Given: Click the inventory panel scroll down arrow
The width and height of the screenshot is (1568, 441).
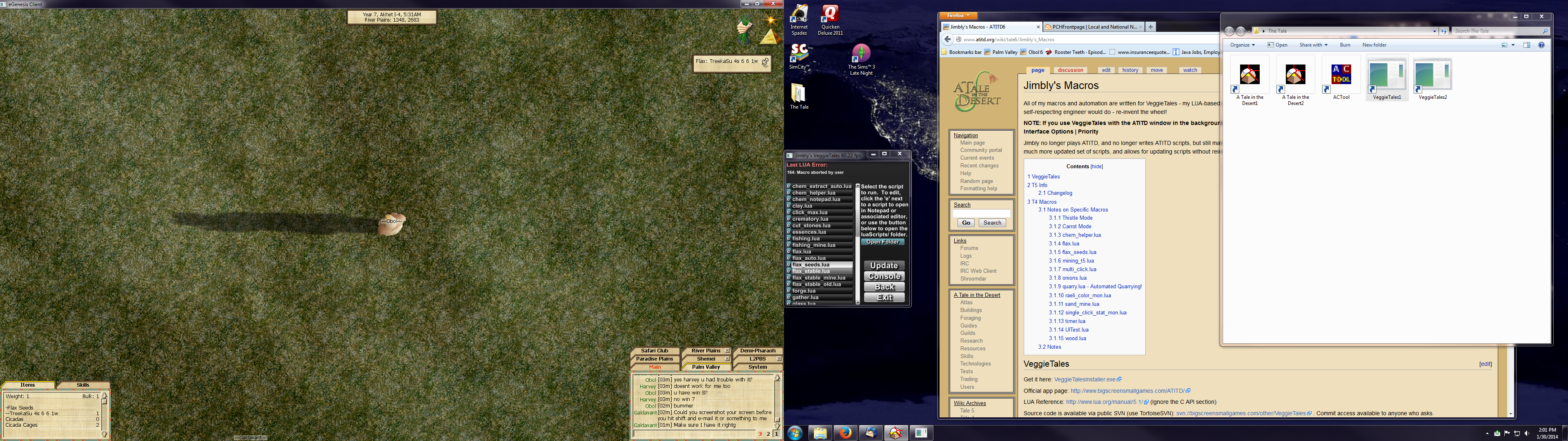Looking at the screenshot, I should pos(105,434).
